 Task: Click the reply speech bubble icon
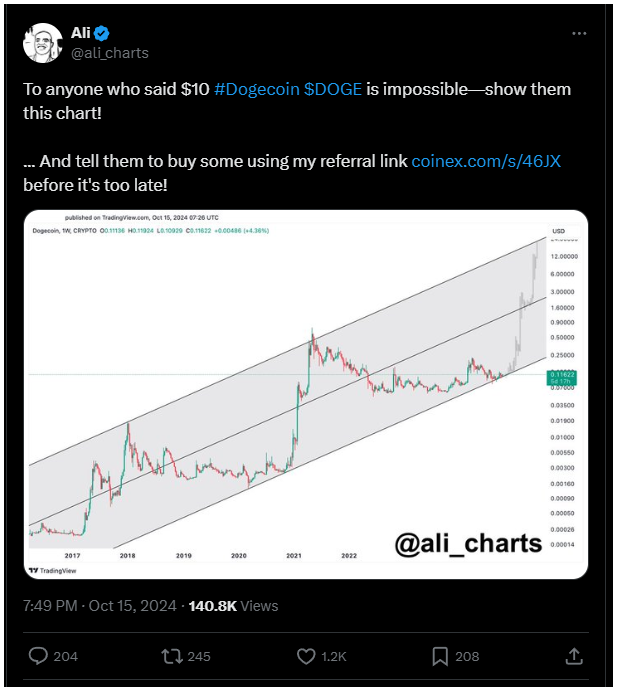(38, 656)
